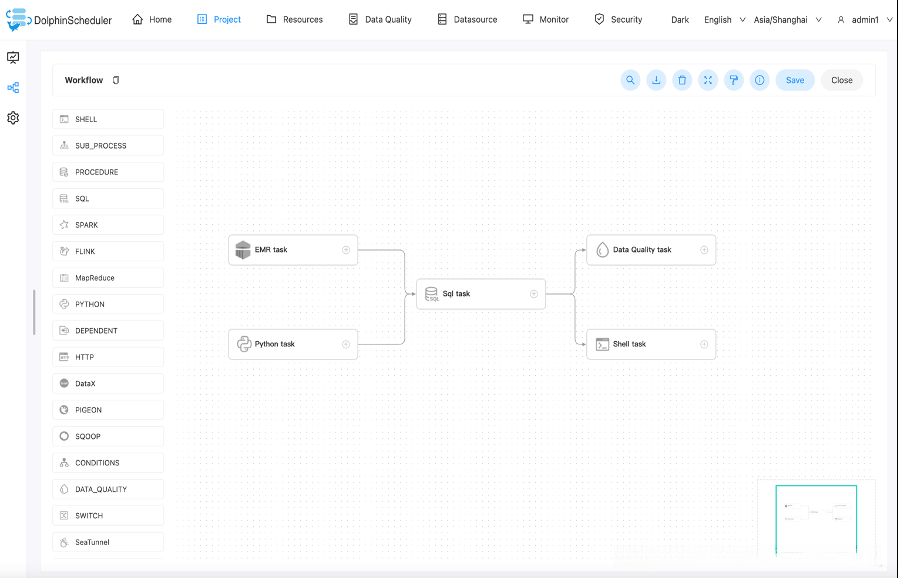Save the workflow
Viewport: 898px width, 578px height.
click(x=795, y=80)
